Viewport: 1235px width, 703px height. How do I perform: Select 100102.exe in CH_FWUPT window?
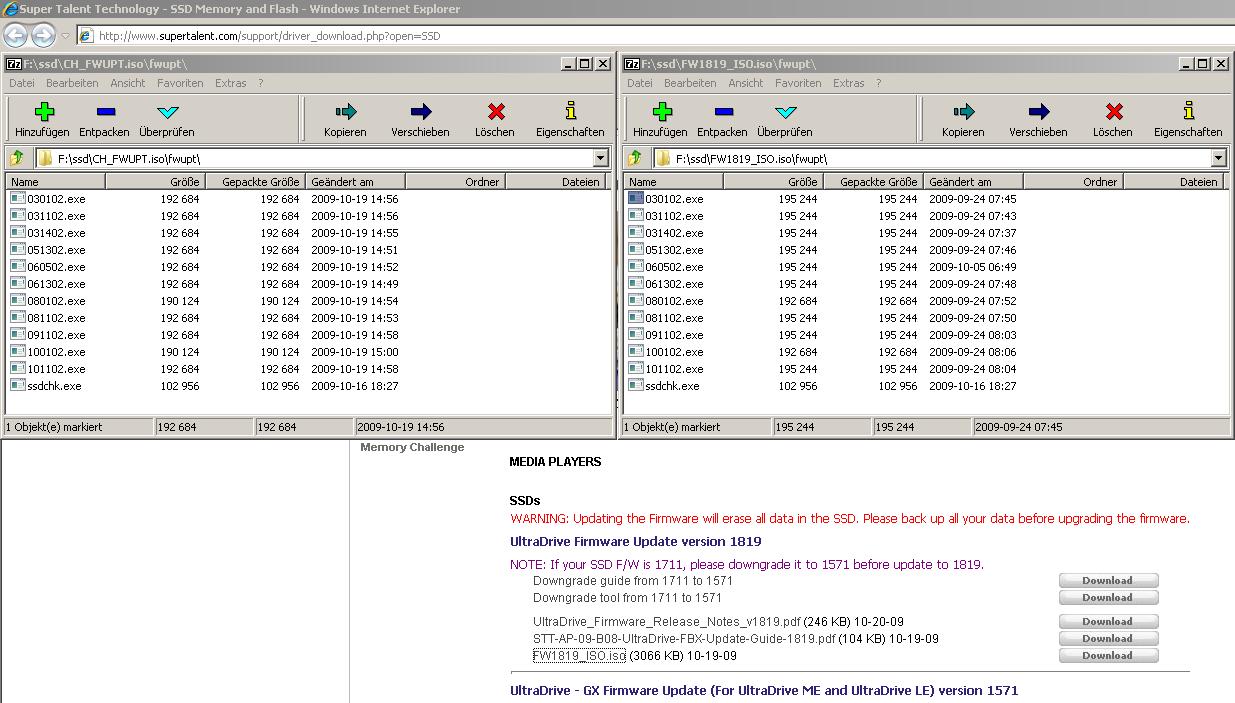[x=57, y=352]
